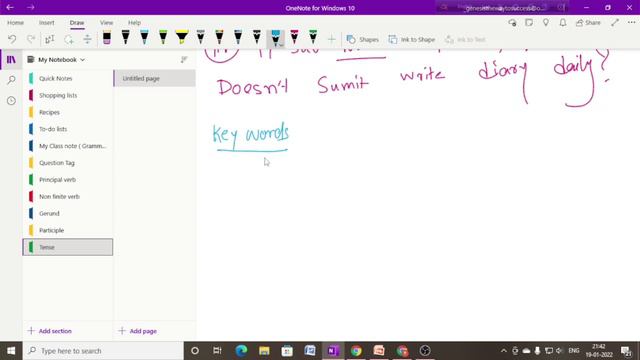Open the Shapes gallery

[x=362, y=39]
